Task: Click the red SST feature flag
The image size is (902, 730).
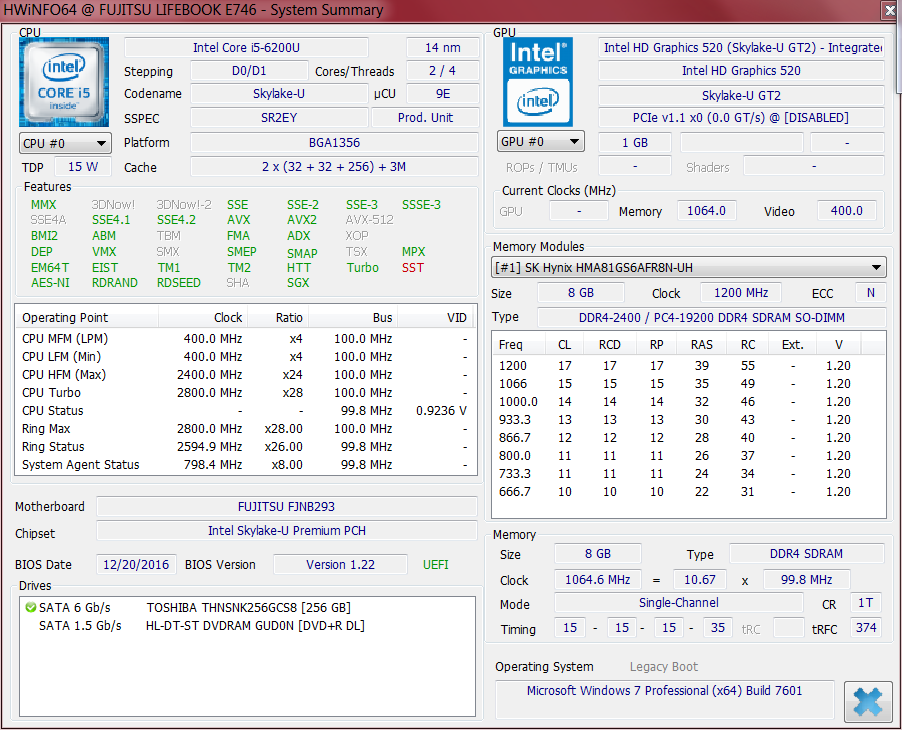Action: (413, 268)
